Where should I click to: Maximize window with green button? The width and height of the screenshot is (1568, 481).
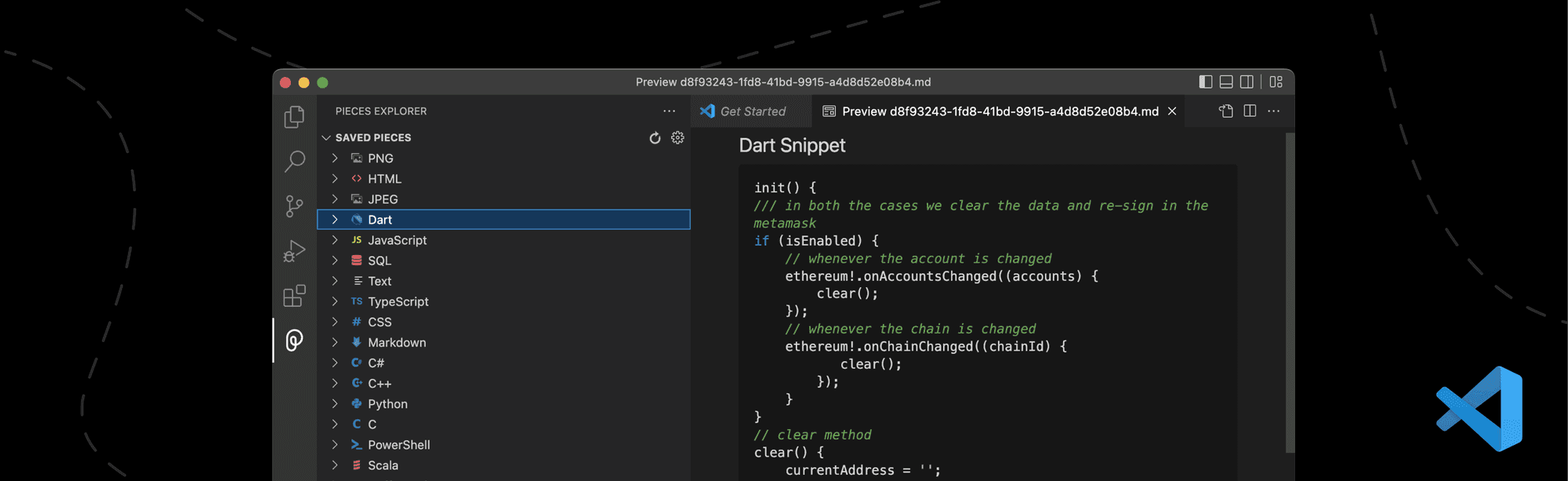pyautogui.click(x=322, y=82)
